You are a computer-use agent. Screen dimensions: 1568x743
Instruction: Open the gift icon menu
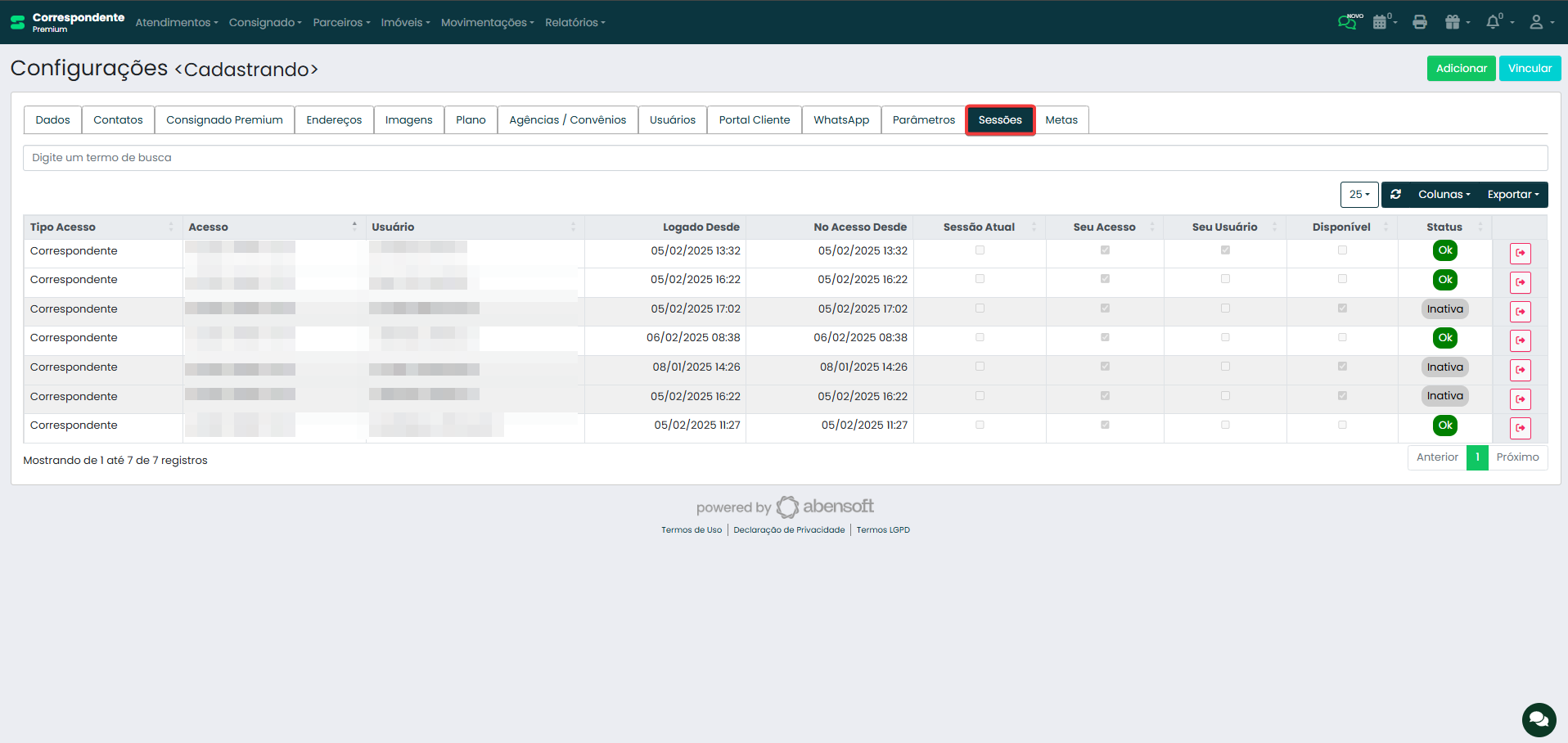pyautogui.click(x=1453, y=22)
